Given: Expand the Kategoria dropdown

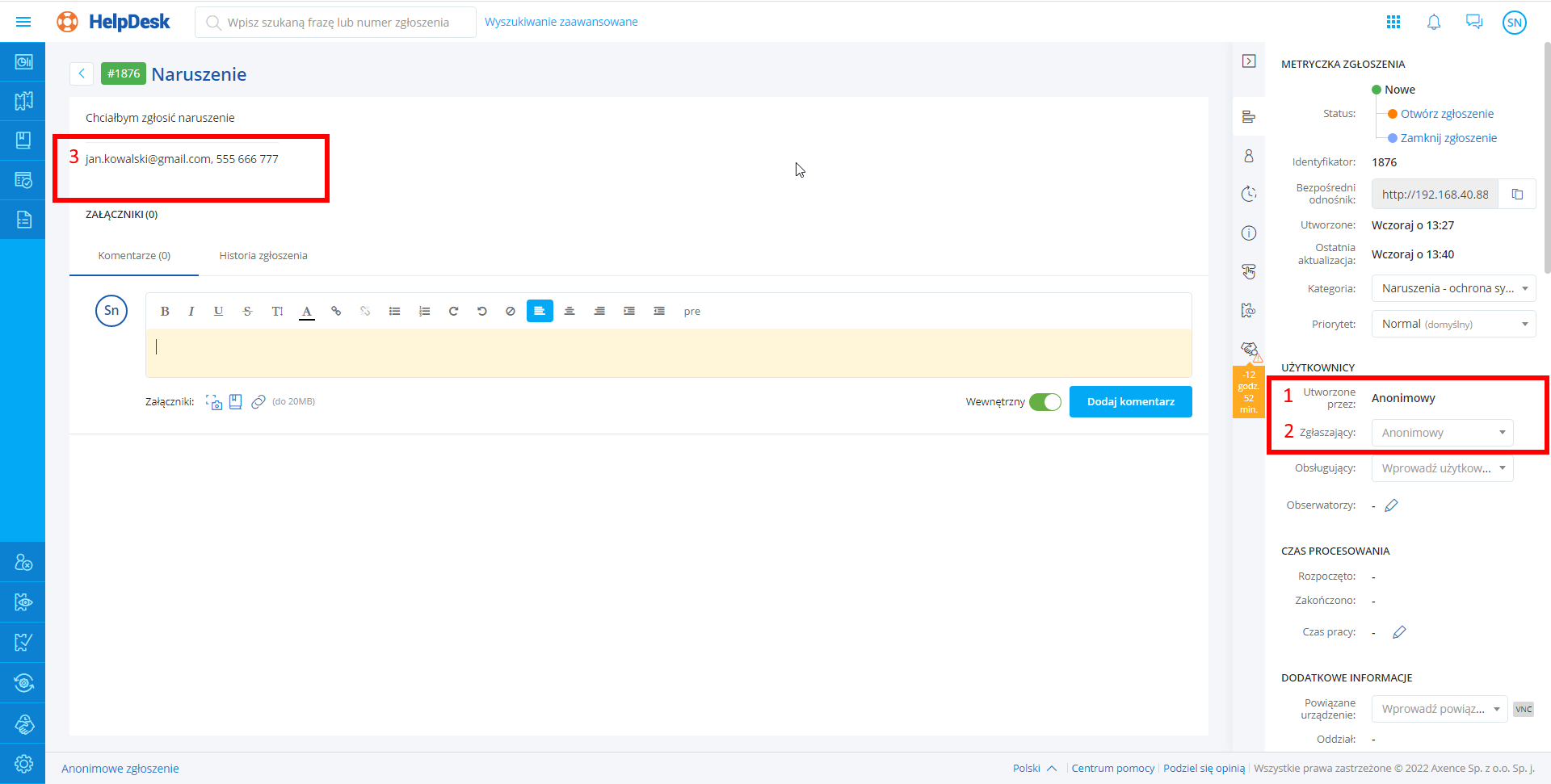Looking at the screenshot, I should pos(1453,288).
